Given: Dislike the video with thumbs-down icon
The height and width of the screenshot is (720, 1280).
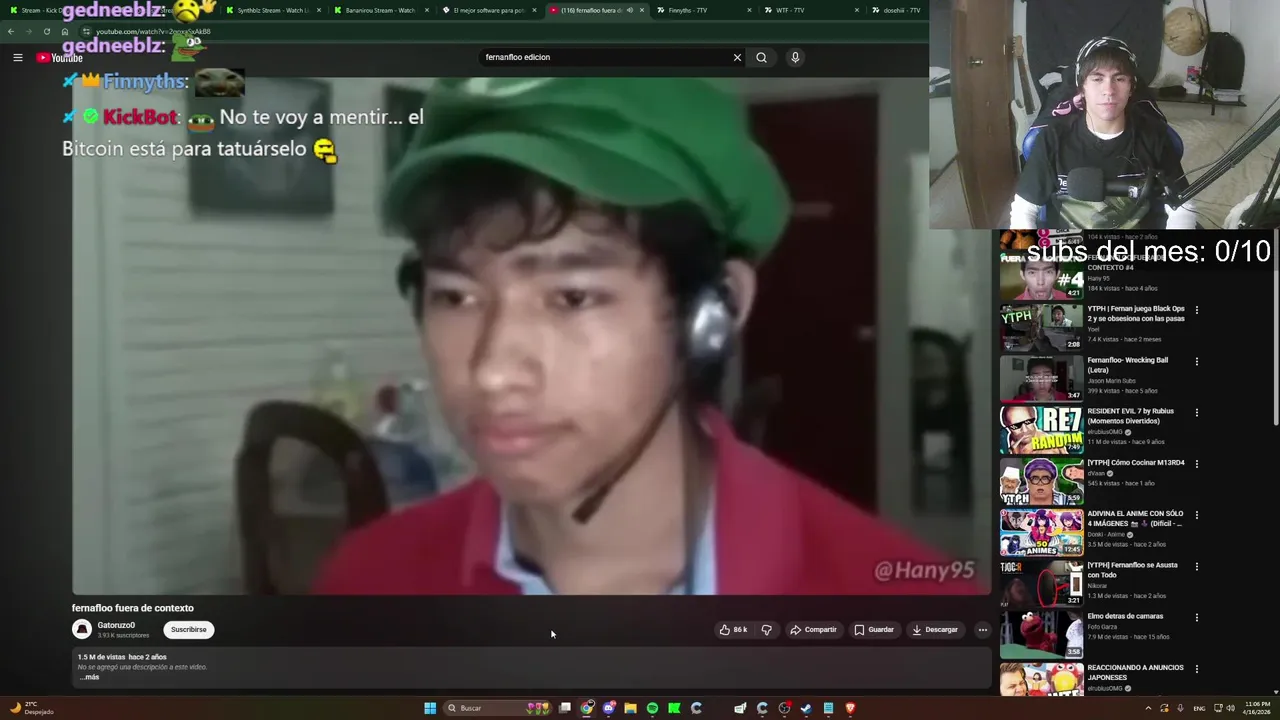Looking at the screenshot, I should [x=767, y=630].
